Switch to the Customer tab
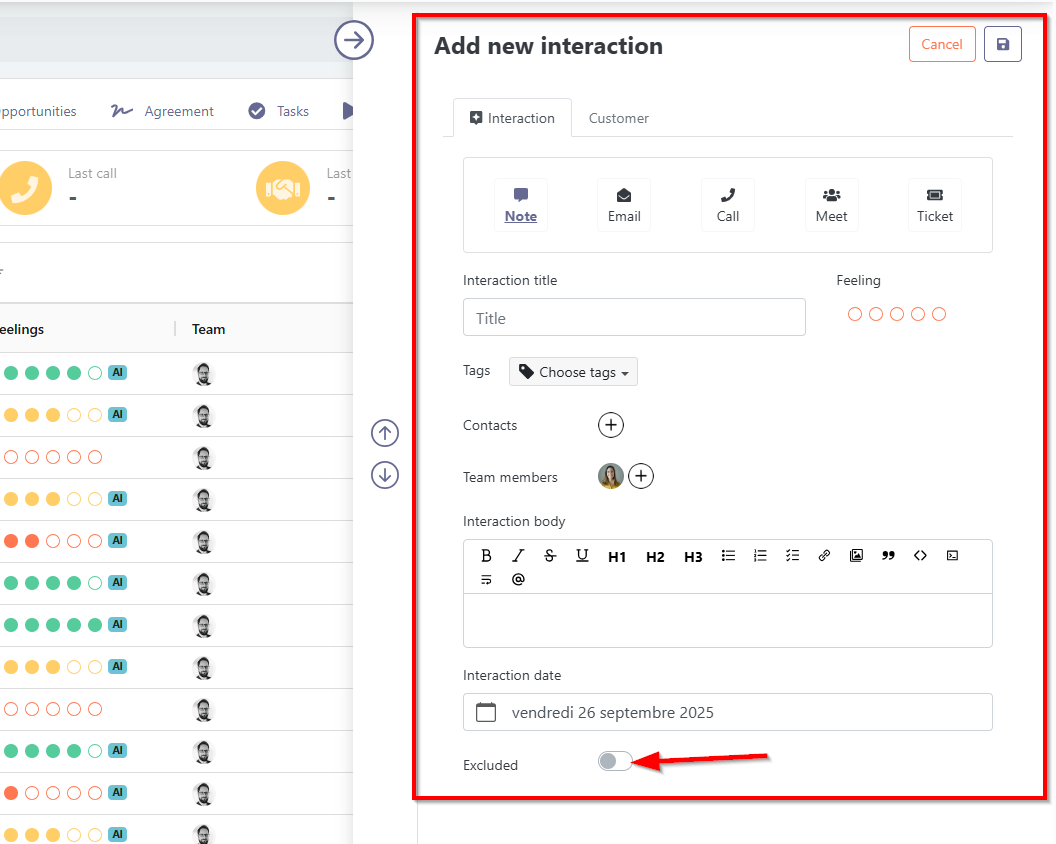 click(x=618, y=118)
